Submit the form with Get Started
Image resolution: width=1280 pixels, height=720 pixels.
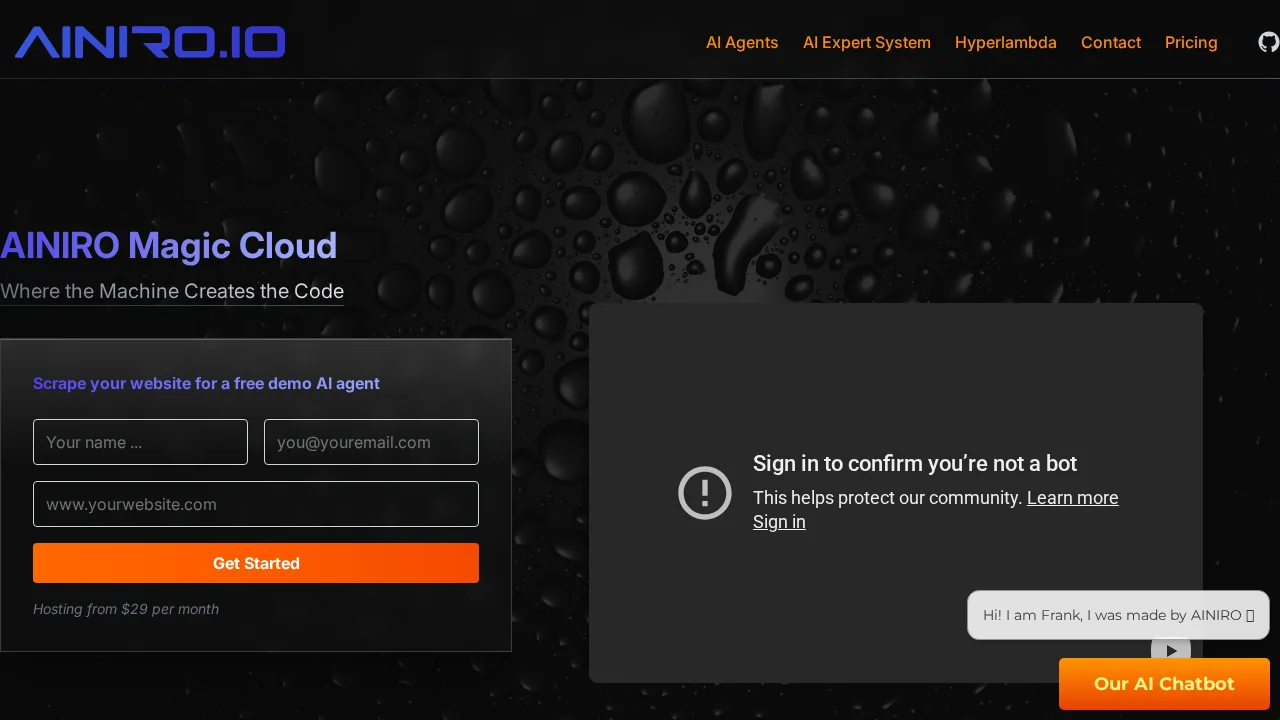(256, 563)
